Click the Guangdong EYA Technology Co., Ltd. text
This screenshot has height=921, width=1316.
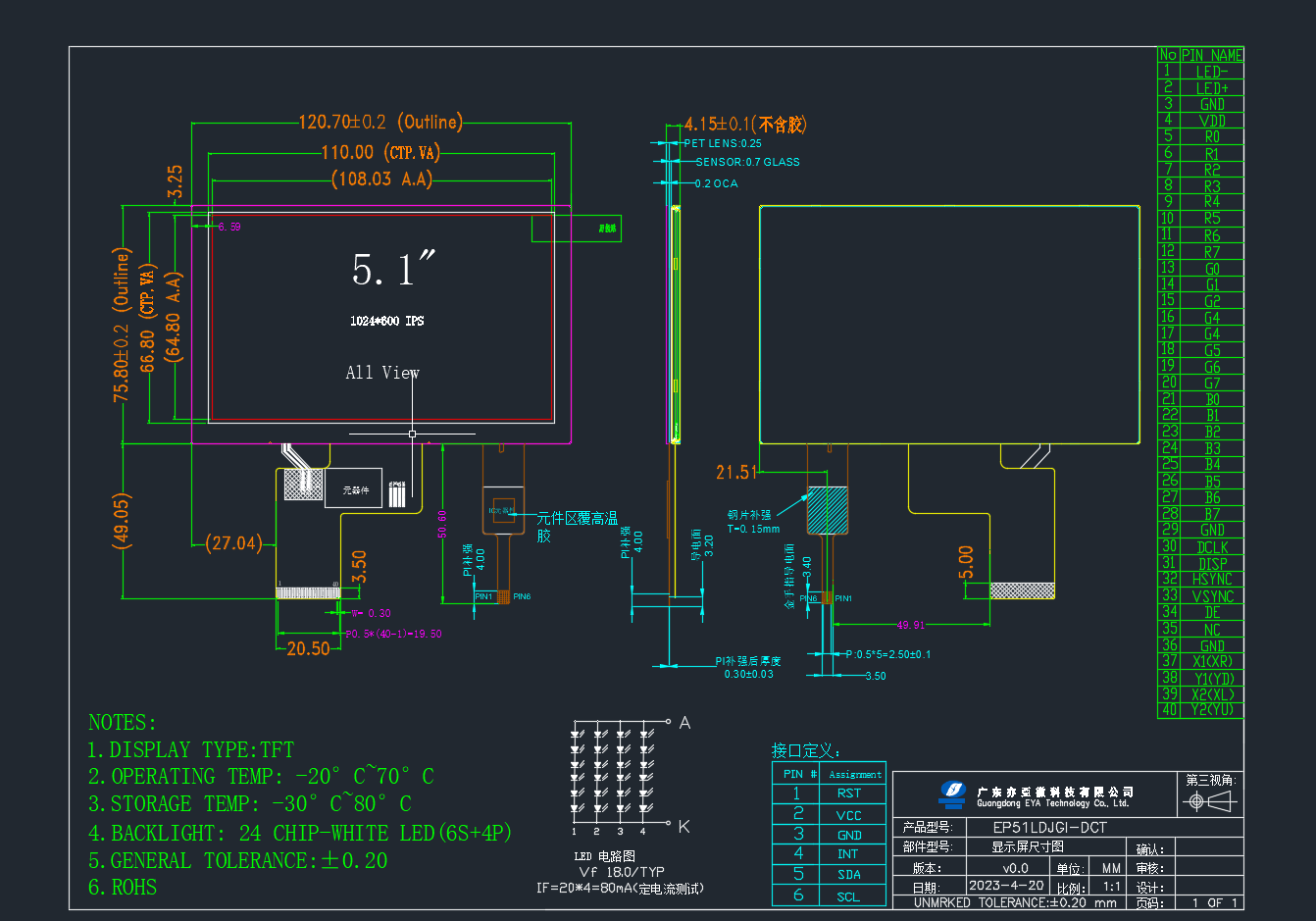(1053, 803)
